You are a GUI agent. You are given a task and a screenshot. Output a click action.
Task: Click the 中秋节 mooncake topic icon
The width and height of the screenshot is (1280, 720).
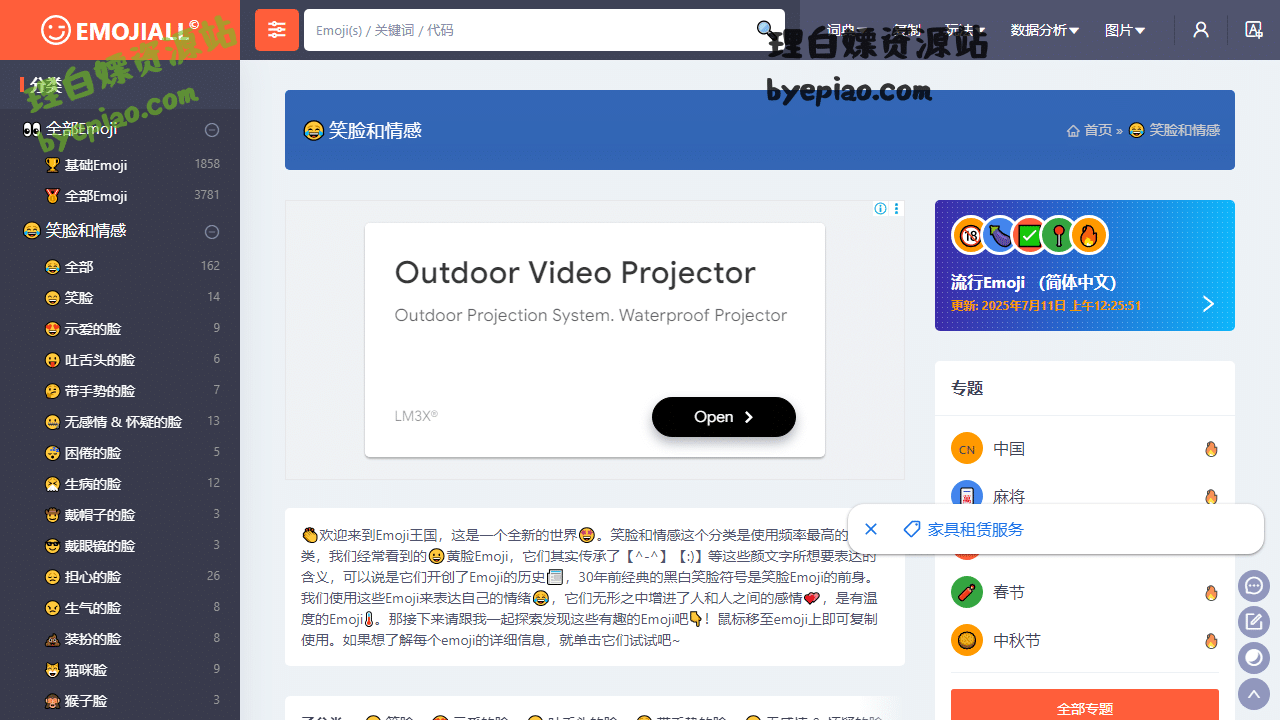coord(967,640)
